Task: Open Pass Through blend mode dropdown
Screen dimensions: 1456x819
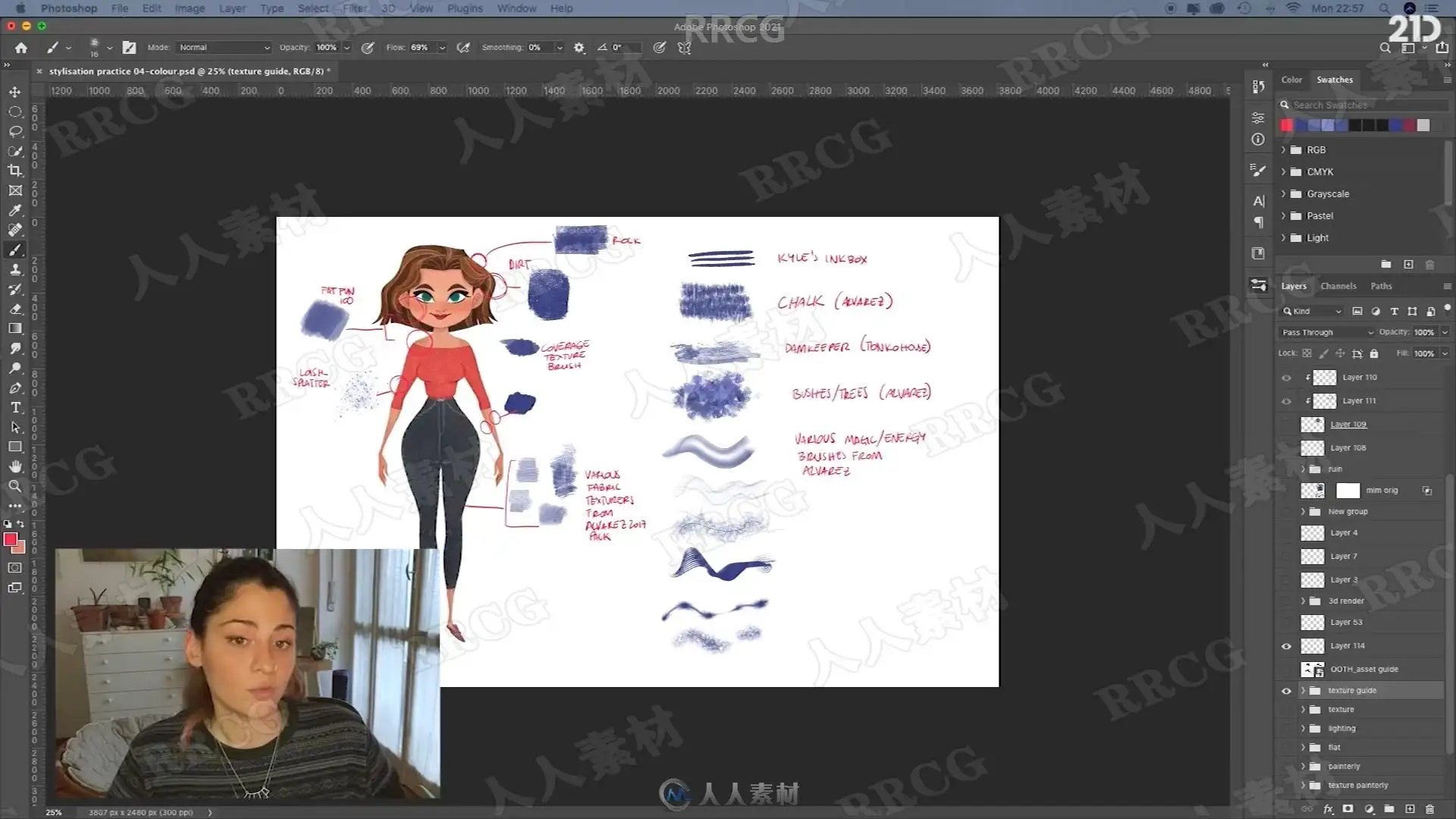Action: click(x=1327, y=332)
